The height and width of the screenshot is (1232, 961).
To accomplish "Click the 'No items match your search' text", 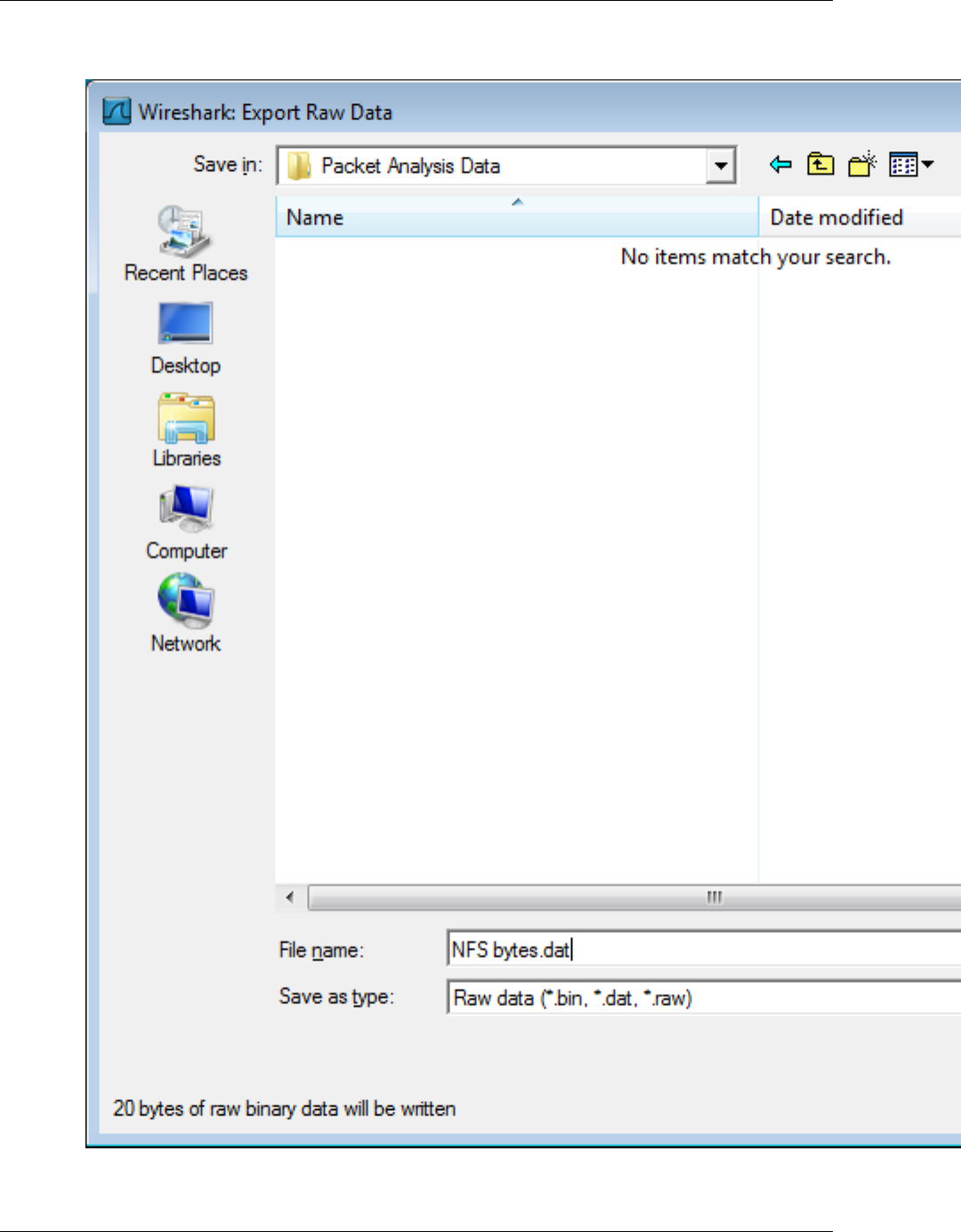I will click(x=755, y=256).
